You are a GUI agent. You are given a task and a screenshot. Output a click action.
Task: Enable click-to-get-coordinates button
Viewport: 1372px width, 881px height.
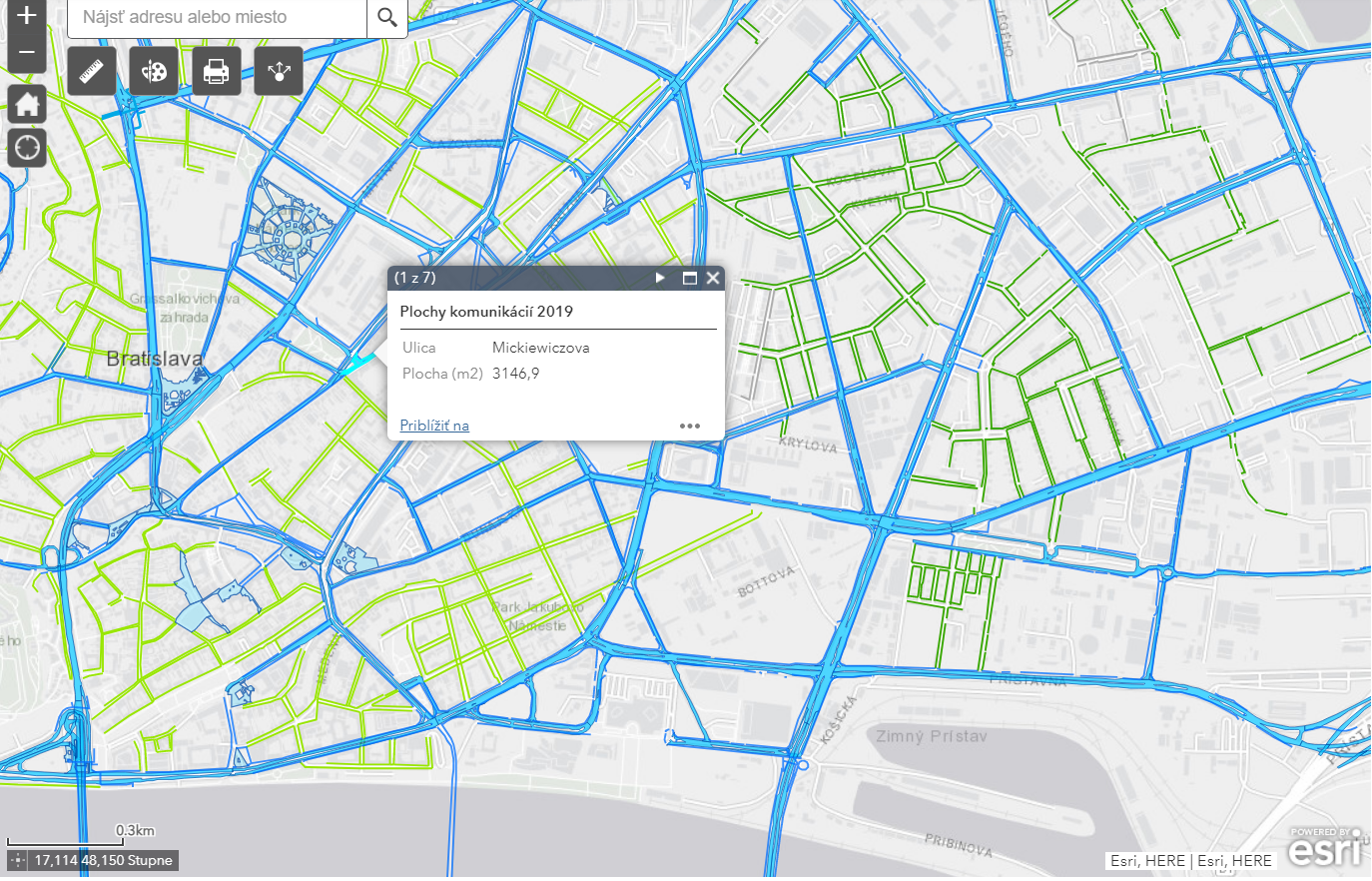point(18,860)
